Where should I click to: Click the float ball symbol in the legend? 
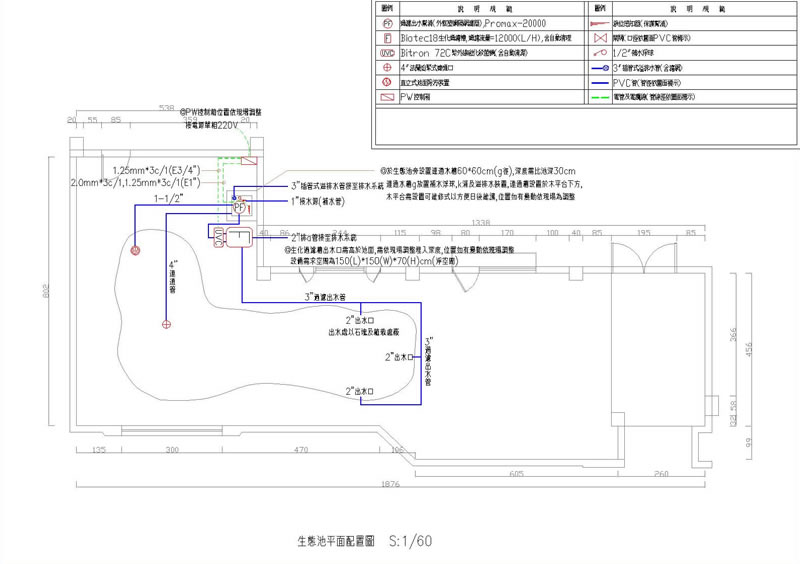[x=601, y=53]
